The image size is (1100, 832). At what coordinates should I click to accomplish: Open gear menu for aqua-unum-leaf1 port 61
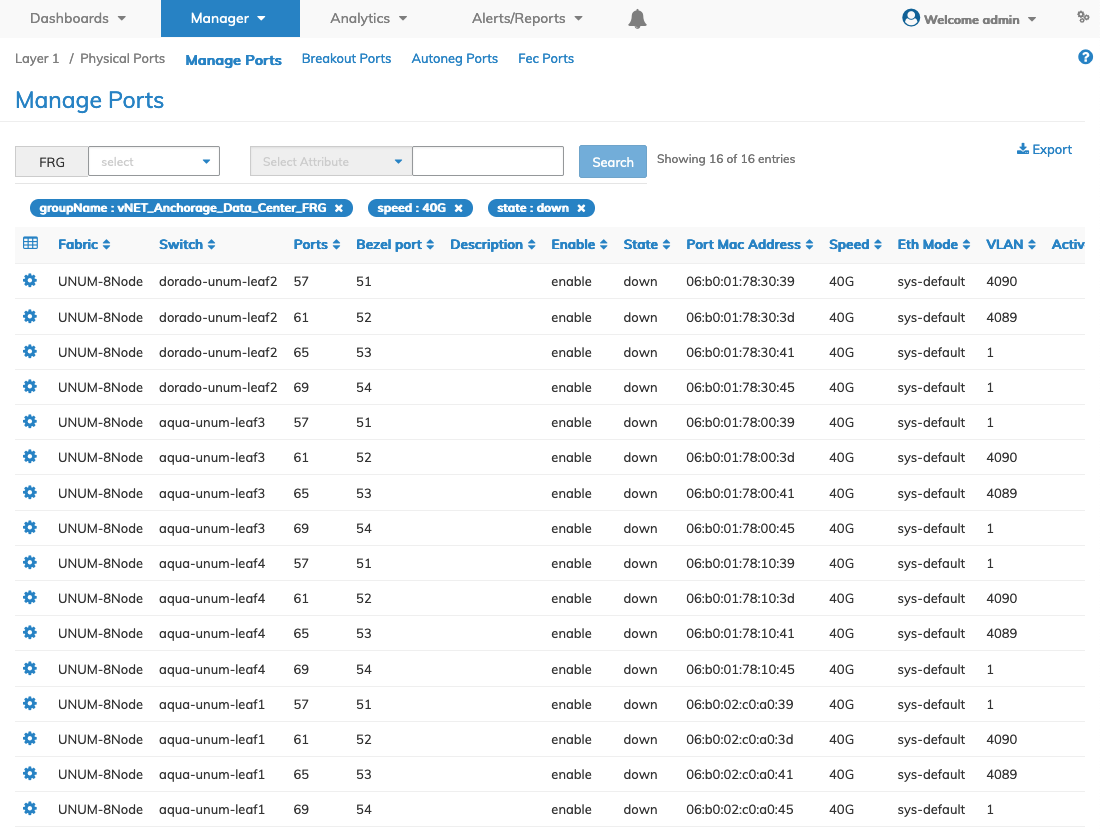pyautogui.click(x=29, y=739)
